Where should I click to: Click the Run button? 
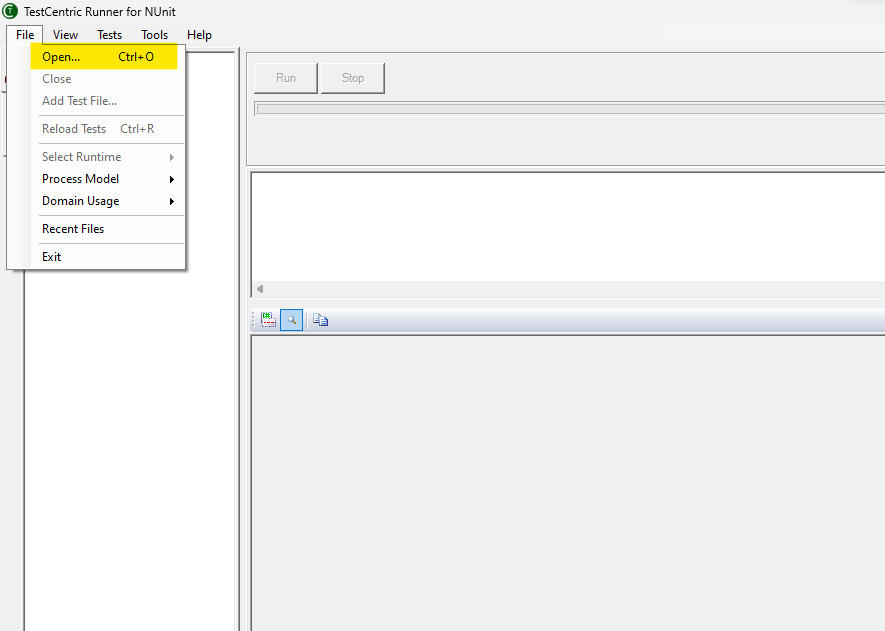pyautogui.click(x=286, y=78)
